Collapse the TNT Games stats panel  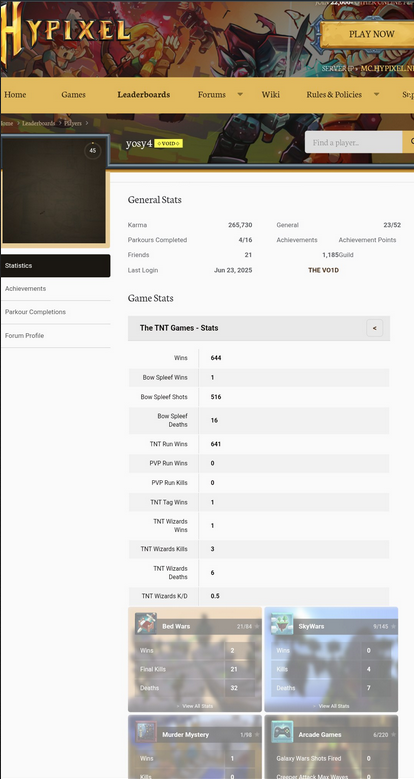[375, 328]
